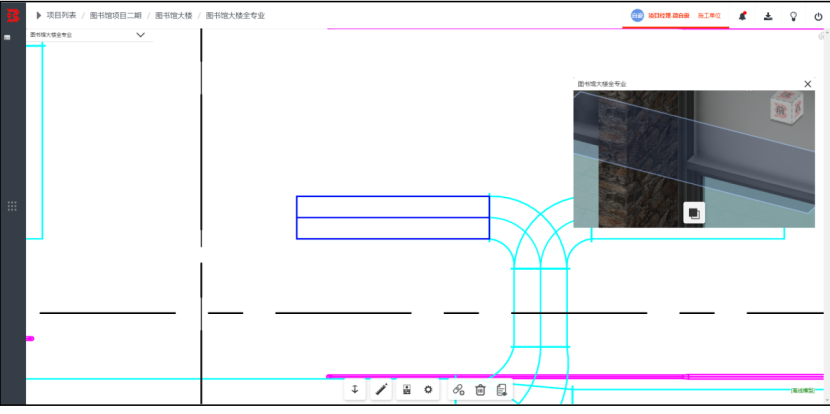This screenshot has width=830, height=414.
Task: Click the overlapping squares button in preview
Action: (x=694, y=213)
